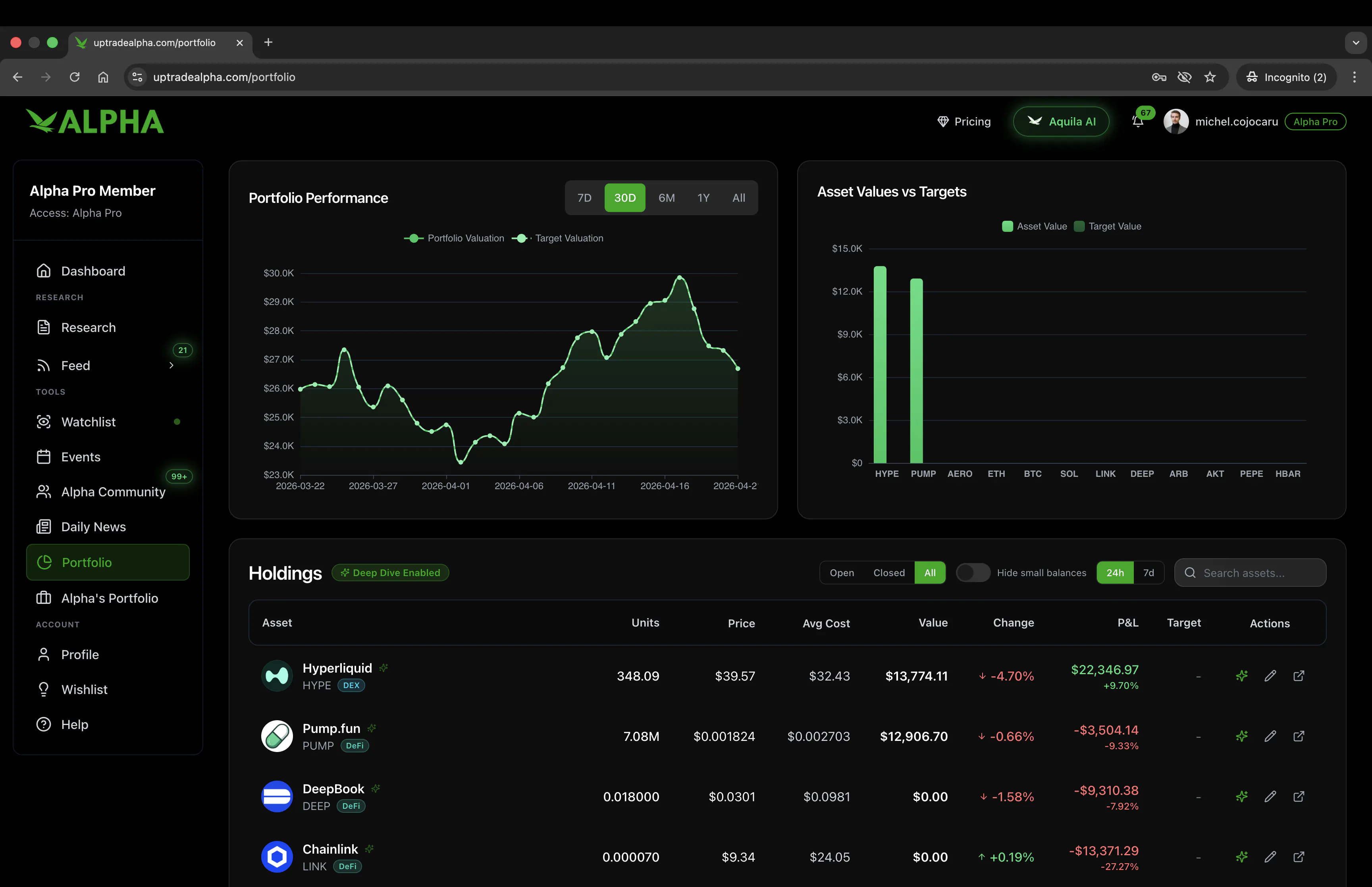Screen dimensions: 1372x887
Task: Switch chart range to 6M
Action: pos(666,198)
